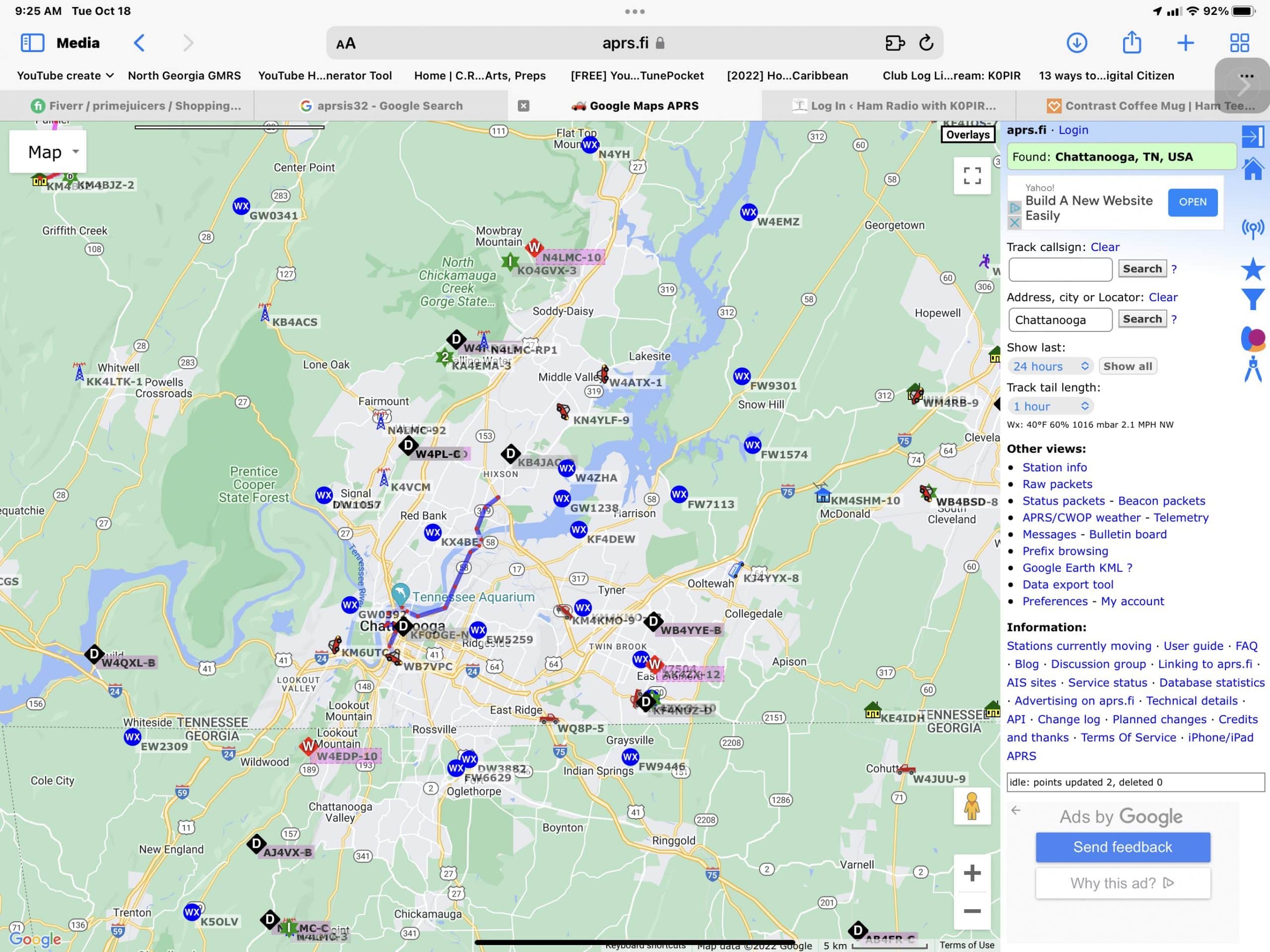Screen dimensions: 1270x952
Task: Toggle the Safari sidebar icon
Action: pos(32,43)
